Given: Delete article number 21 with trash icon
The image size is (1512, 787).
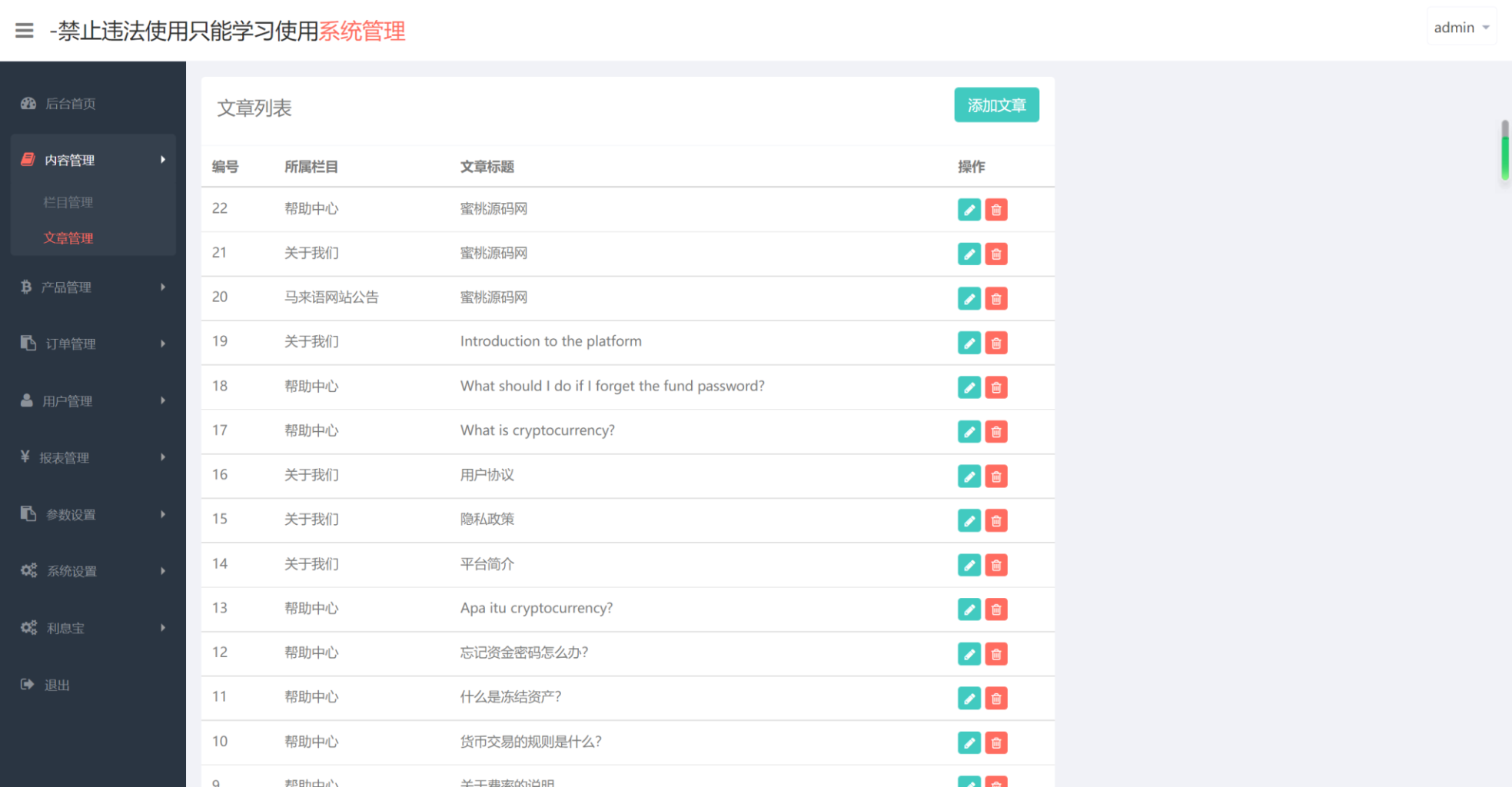Looking at the screenshot, I should pyautogui.click(x=996, y=254).
